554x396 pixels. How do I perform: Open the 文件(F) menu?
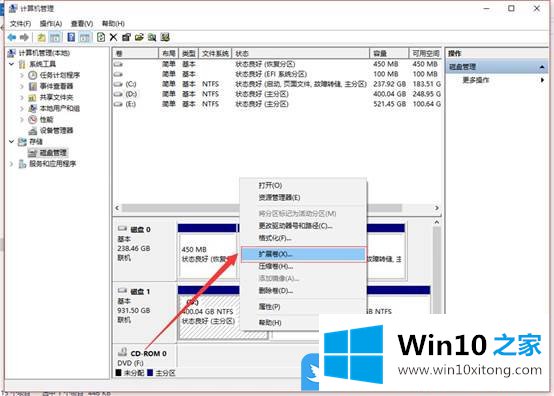(x=20, y=24)
